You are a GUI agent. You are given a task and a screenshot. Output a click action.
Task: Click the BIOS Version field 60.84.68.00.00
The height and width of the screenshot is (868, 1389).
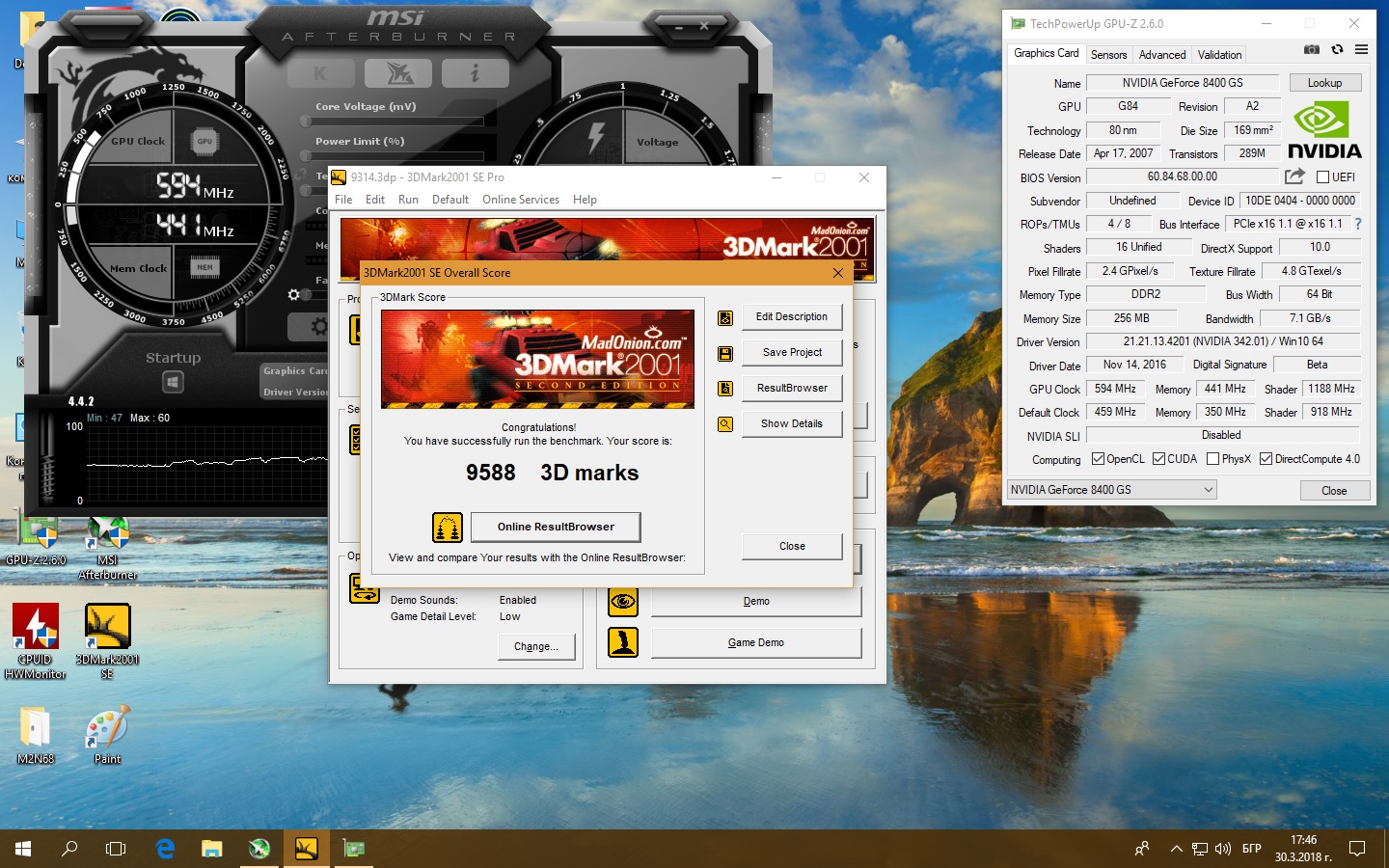coord(1182,176)
